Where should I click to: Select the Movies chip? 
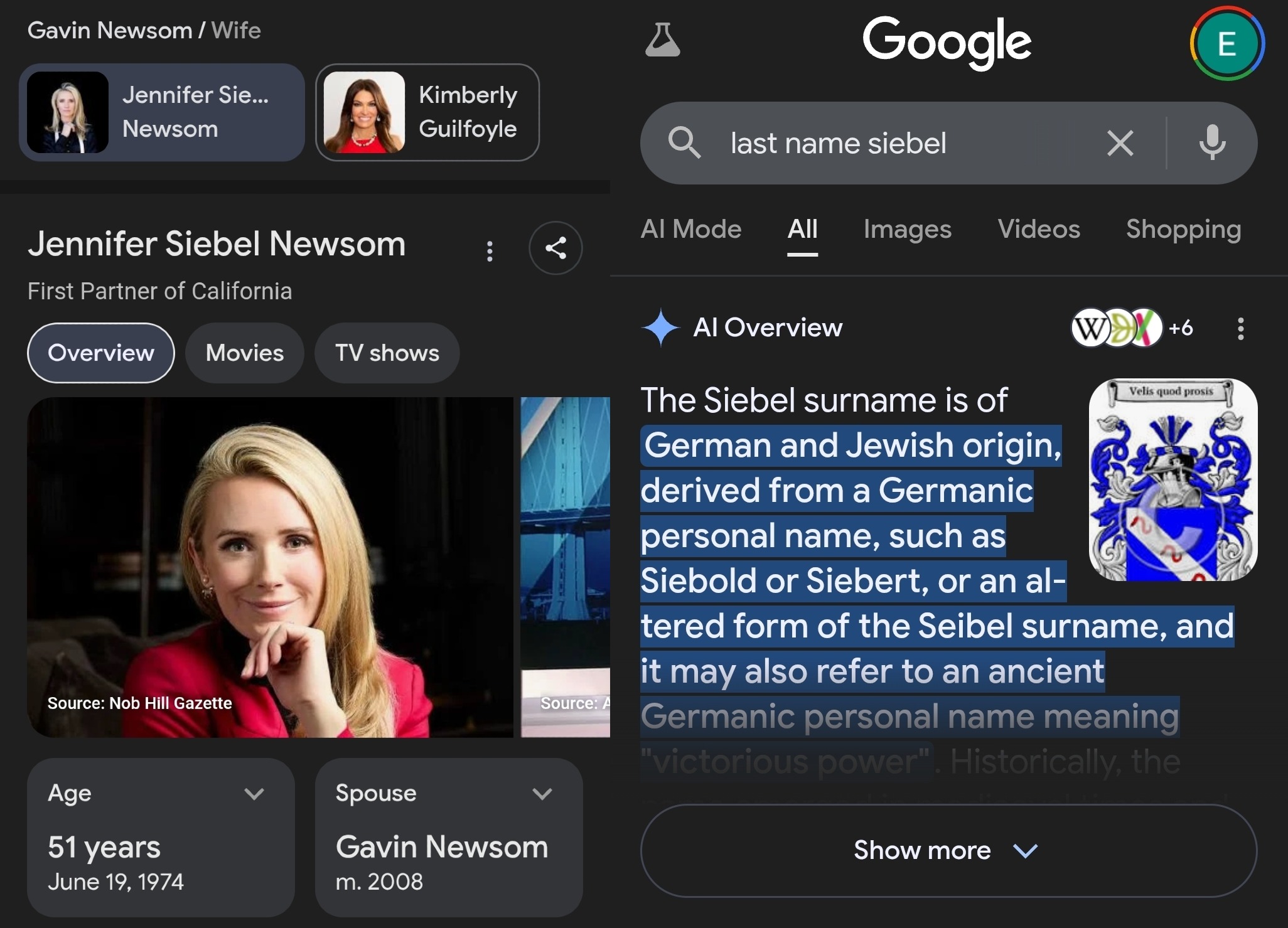click(x=244, y=353)
